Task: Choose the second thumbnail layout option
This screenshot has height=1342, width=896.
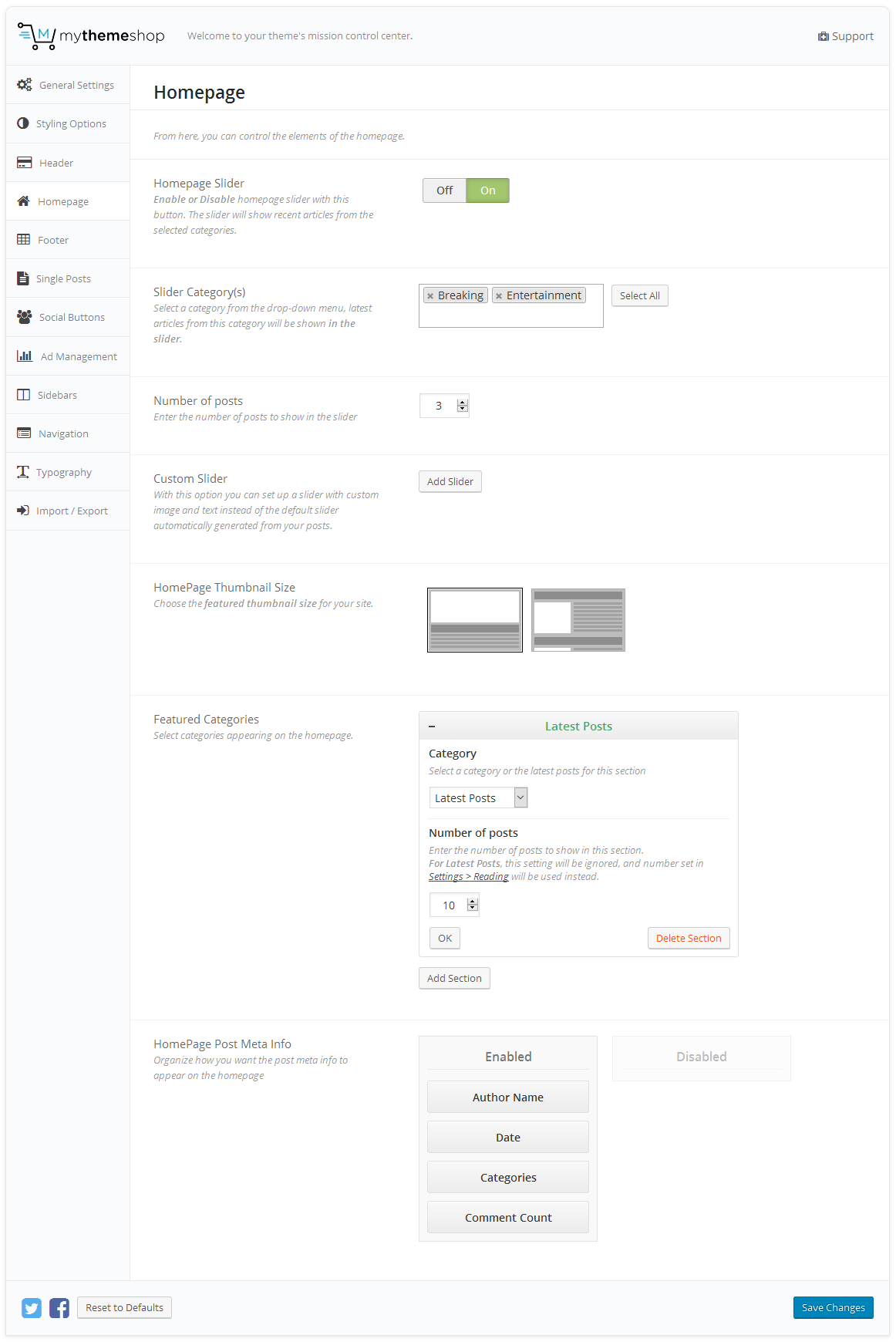Action: [x=578, y=620]
